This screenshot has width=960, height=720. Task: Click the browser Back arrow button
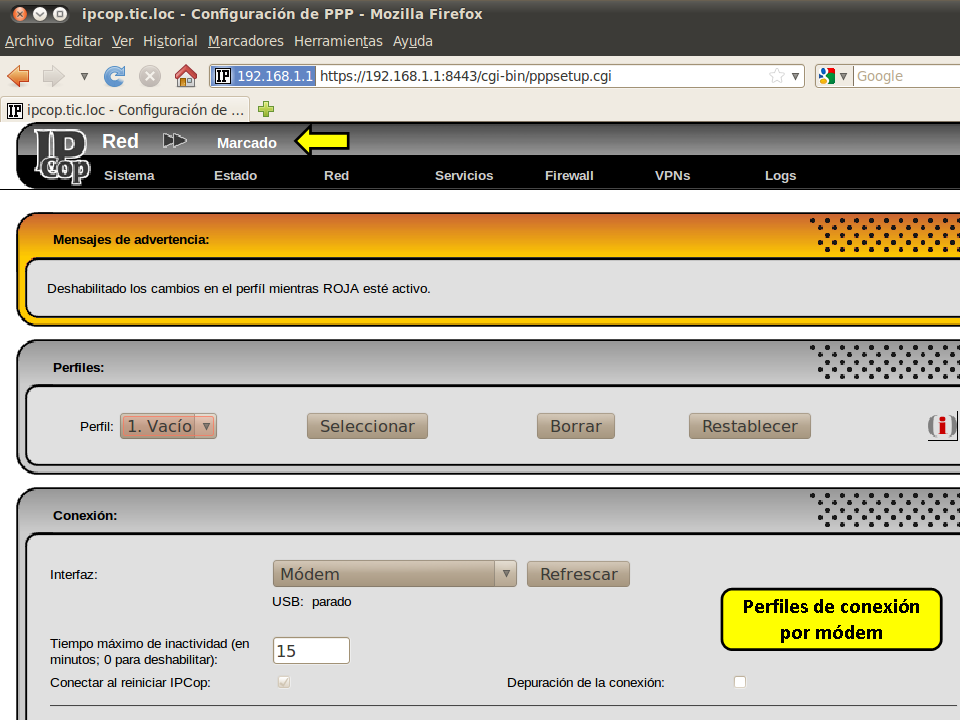pyautogui.click(x=19, y=76)
